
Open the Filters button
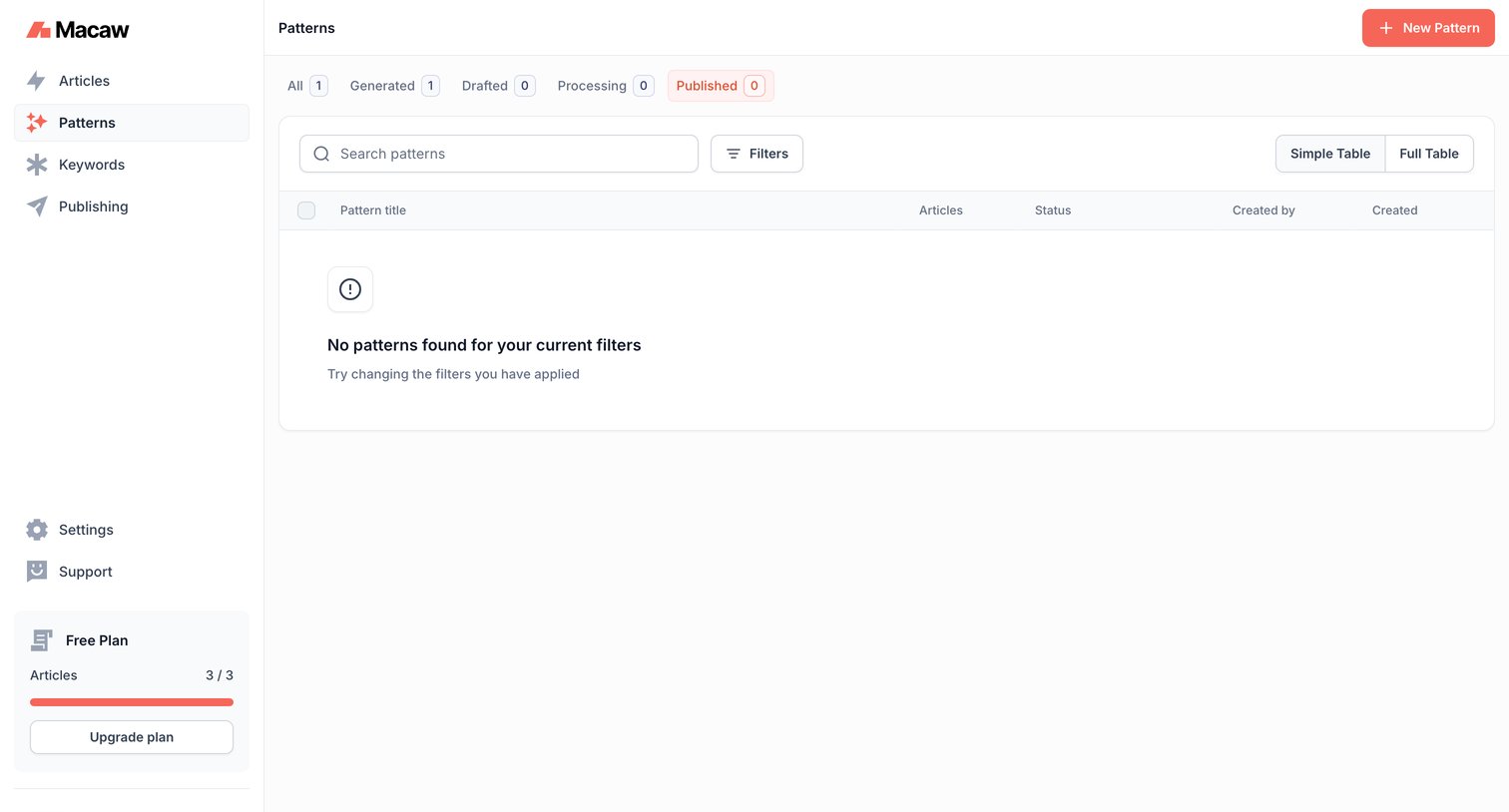756,154
